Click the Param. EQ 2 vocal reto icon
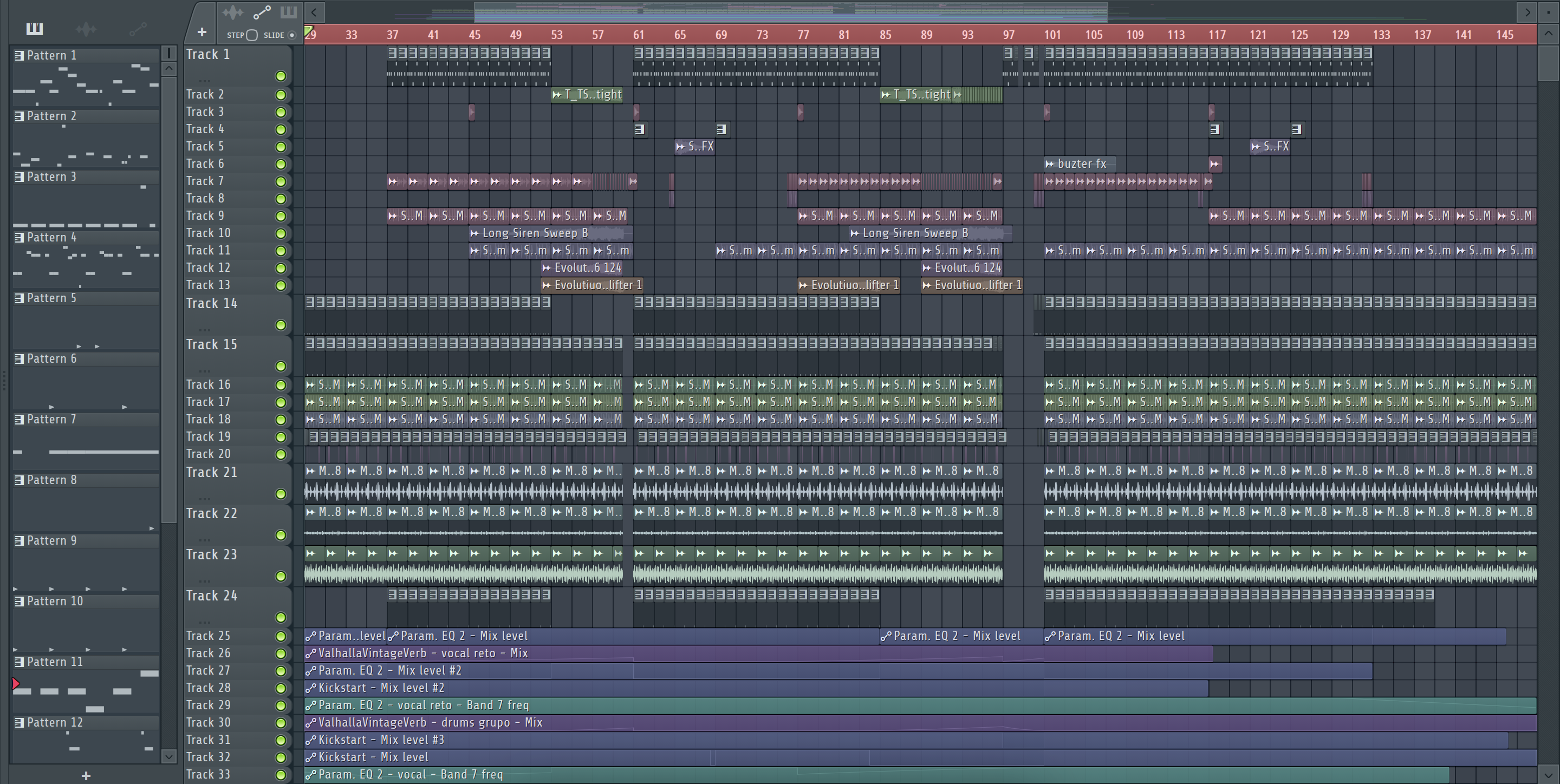Viewport: 1560px width, 784px height. [311, 705]
